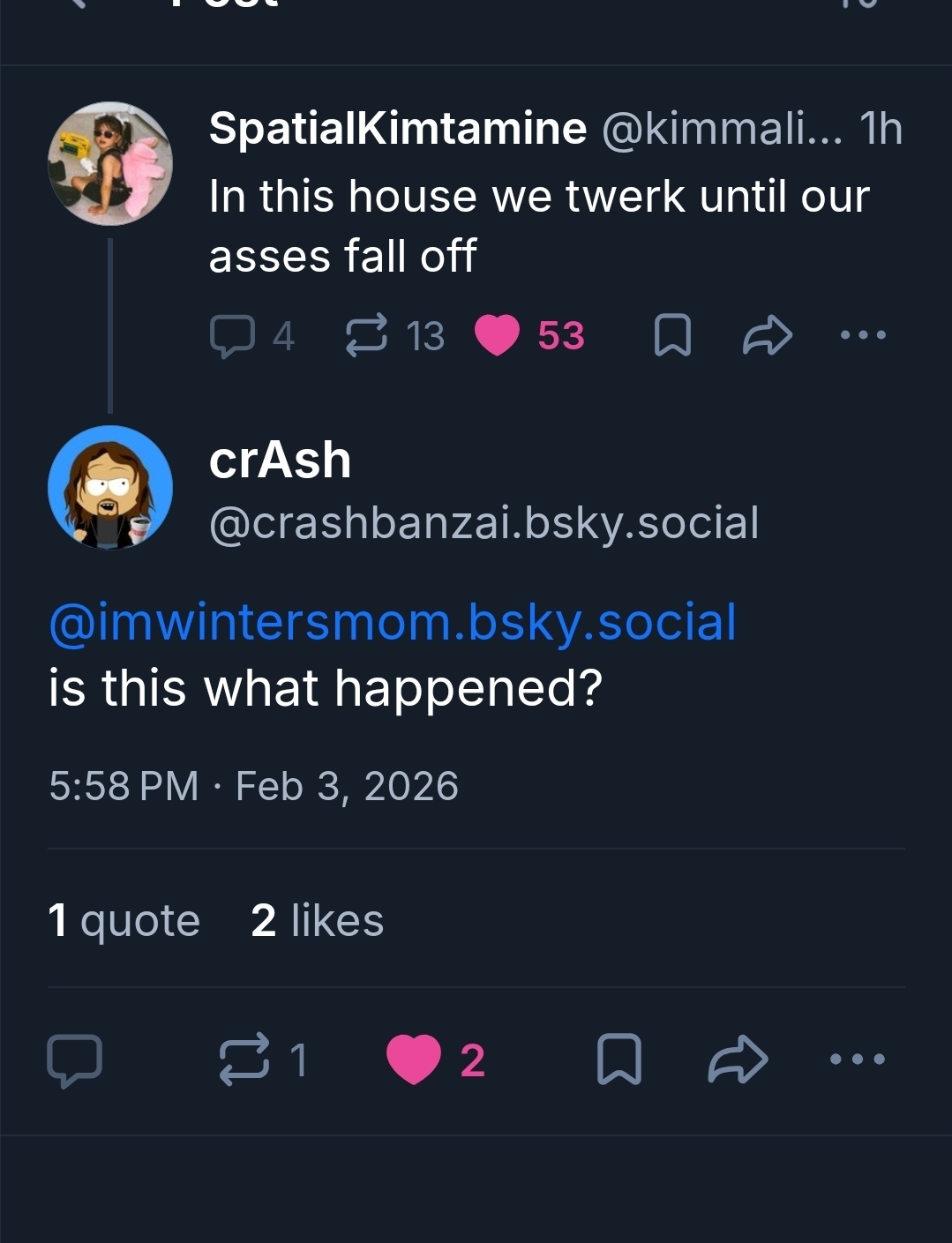Open crAsh's avatar profile

coord(110,488)
